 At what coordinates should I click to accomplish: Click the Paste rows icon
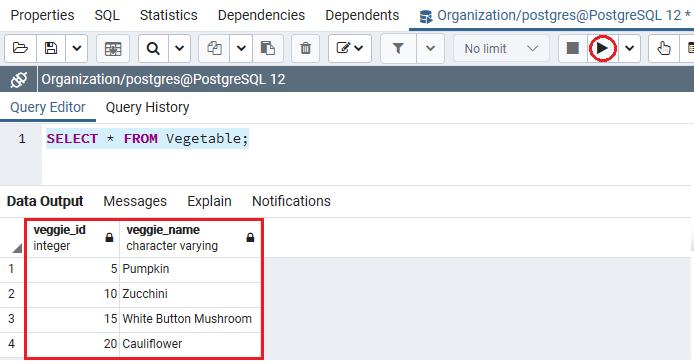click(268, 48)
